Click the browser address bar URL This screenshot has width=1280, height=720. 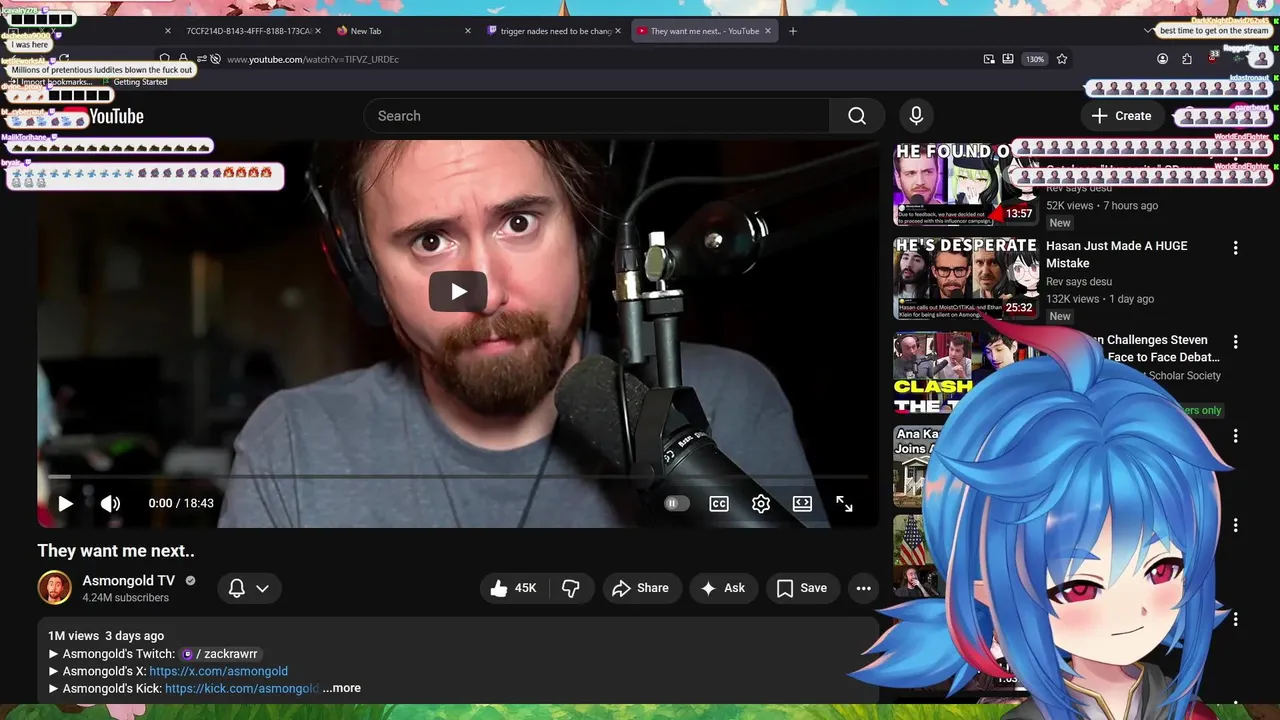(312, 59)
